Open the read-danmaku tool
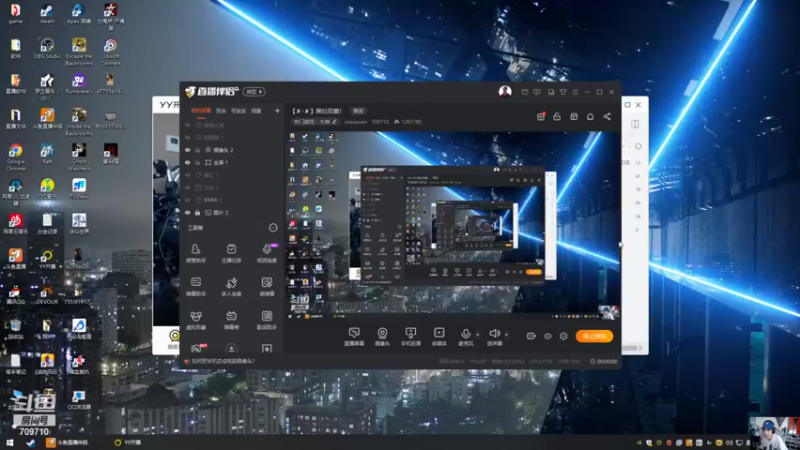 pos(266,287)
